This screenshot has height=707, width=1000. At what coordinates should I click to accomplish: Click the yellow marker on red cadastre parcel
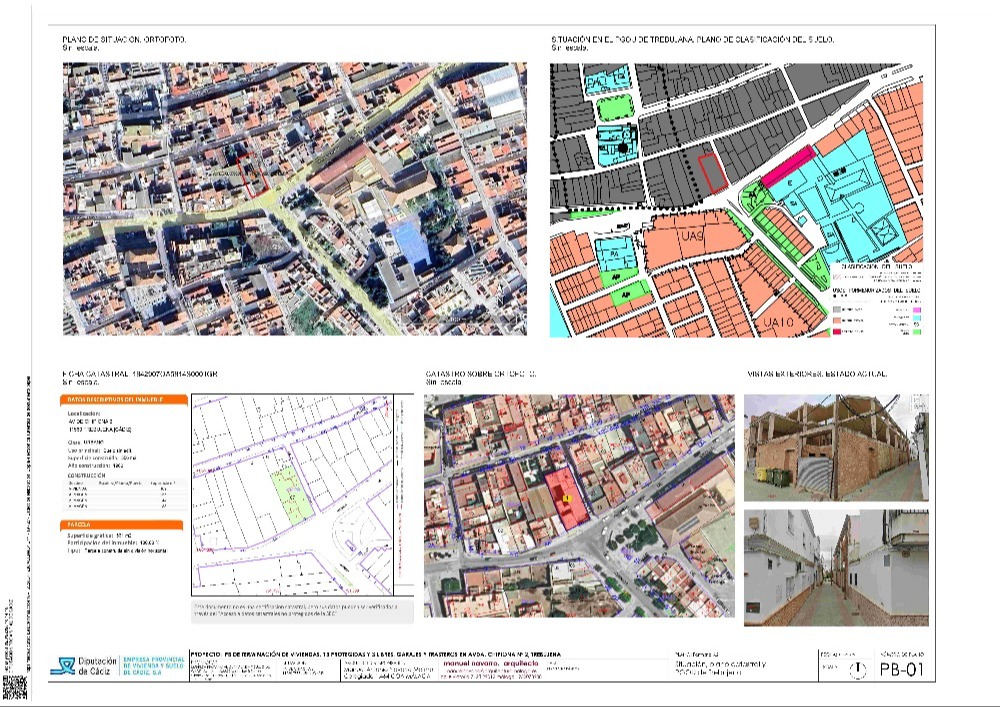tap(566, 497)
